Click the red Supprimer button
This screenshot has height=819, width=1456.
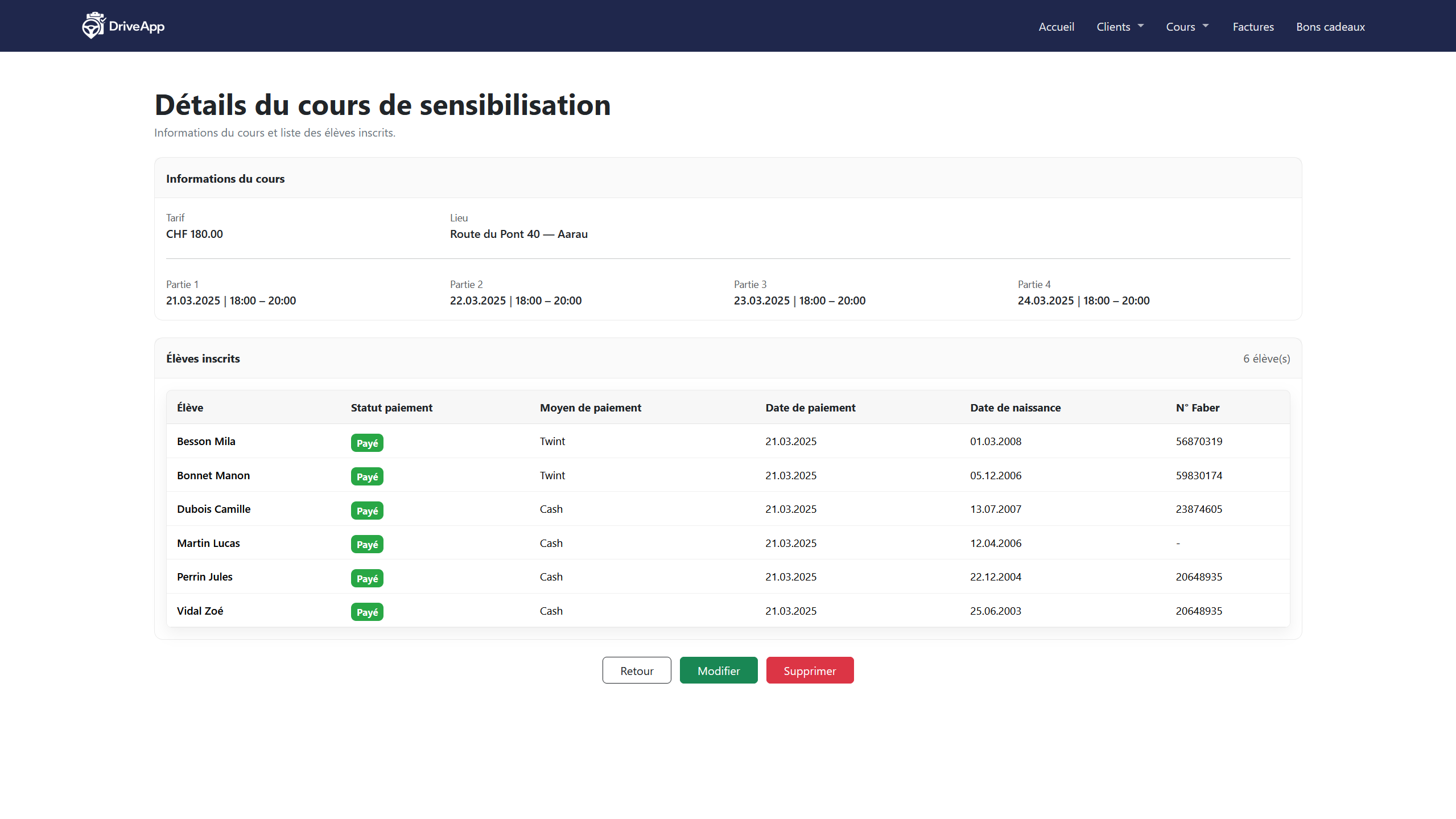(x=809, y=670)
